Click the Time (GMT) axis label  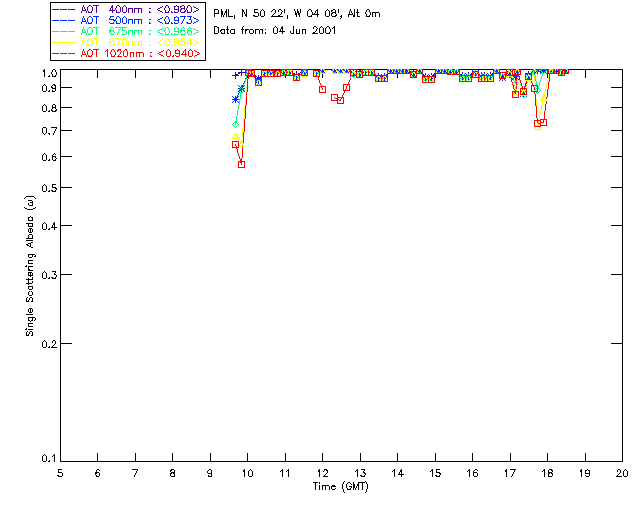click(x=340, y=487)
